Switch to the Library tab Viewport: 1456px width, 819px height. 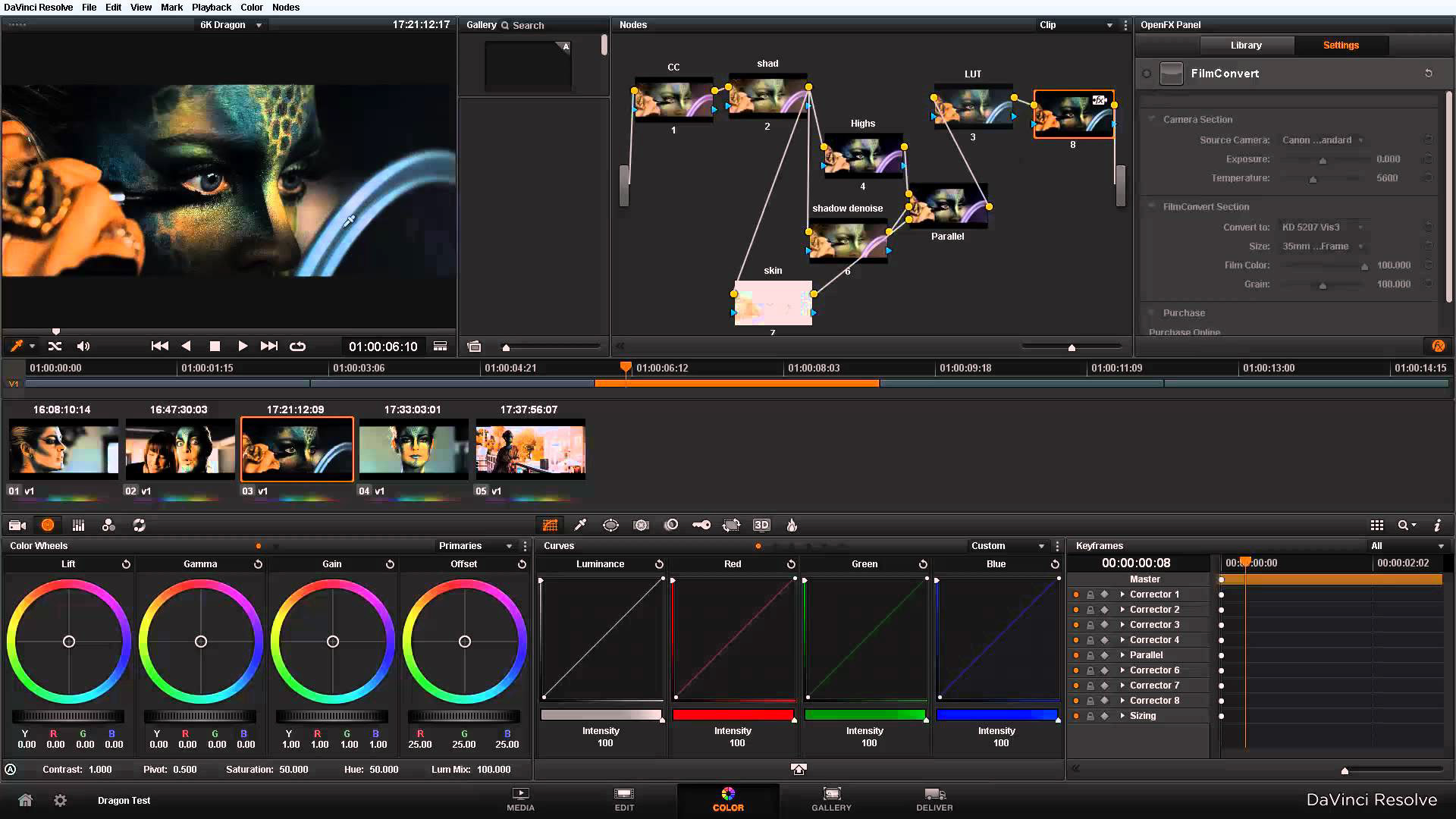(1246, 45)
